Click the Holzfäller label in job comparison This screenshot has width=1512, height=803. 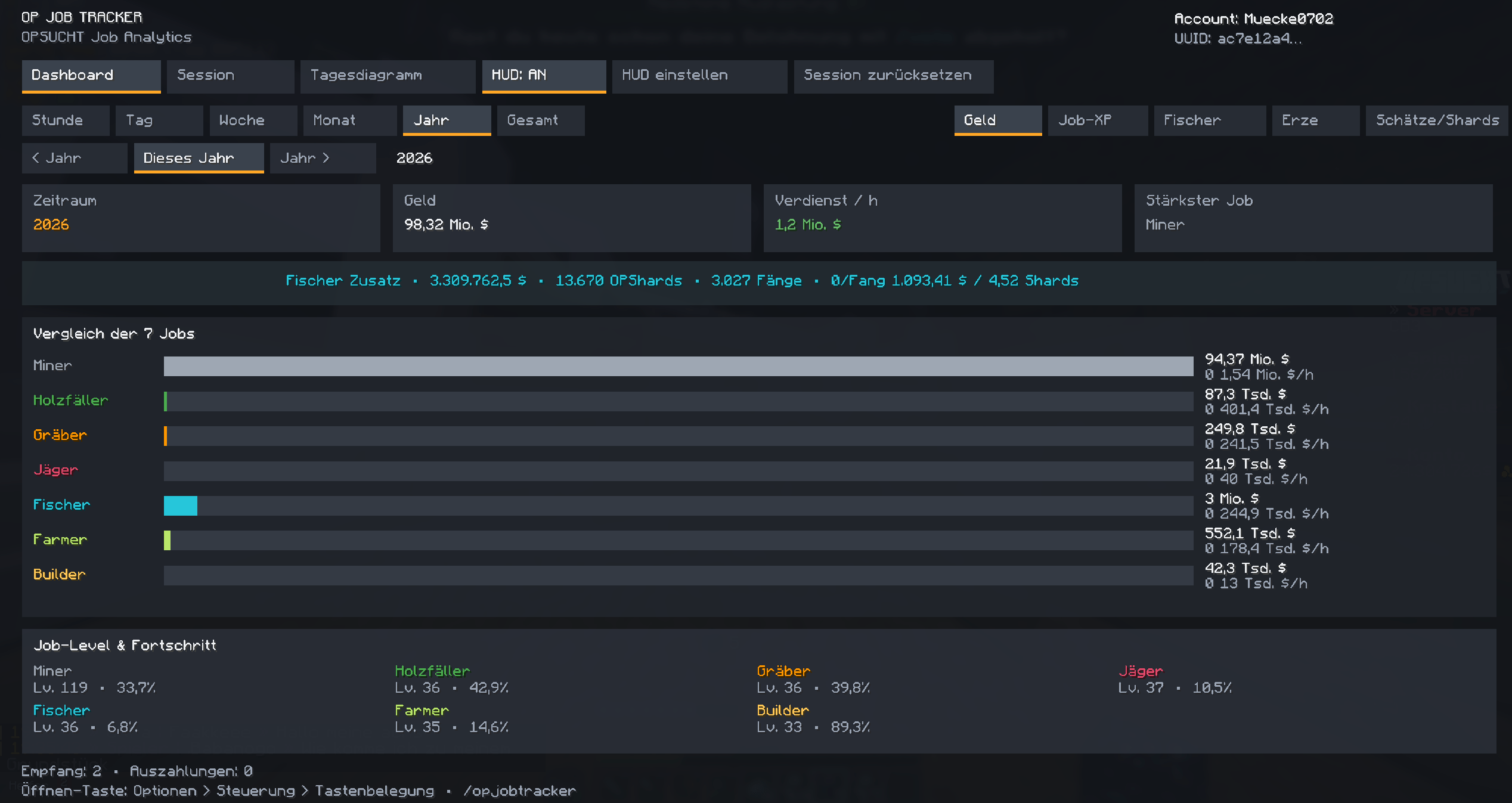70,401
